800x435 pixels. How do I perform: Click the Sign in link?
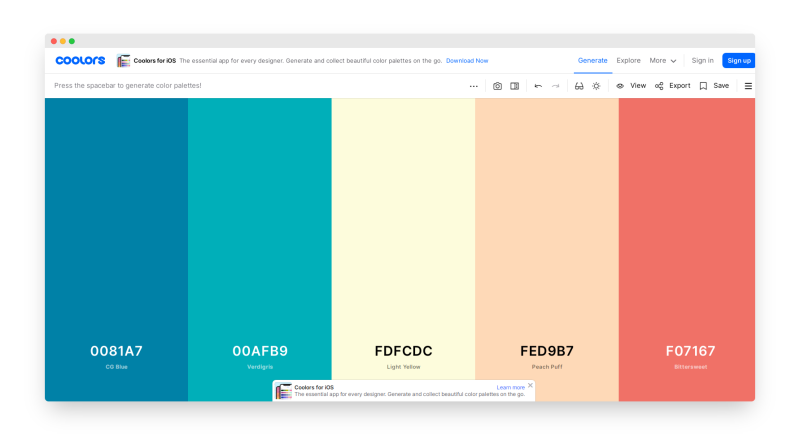pyautogui.click(x=703, y=60)
